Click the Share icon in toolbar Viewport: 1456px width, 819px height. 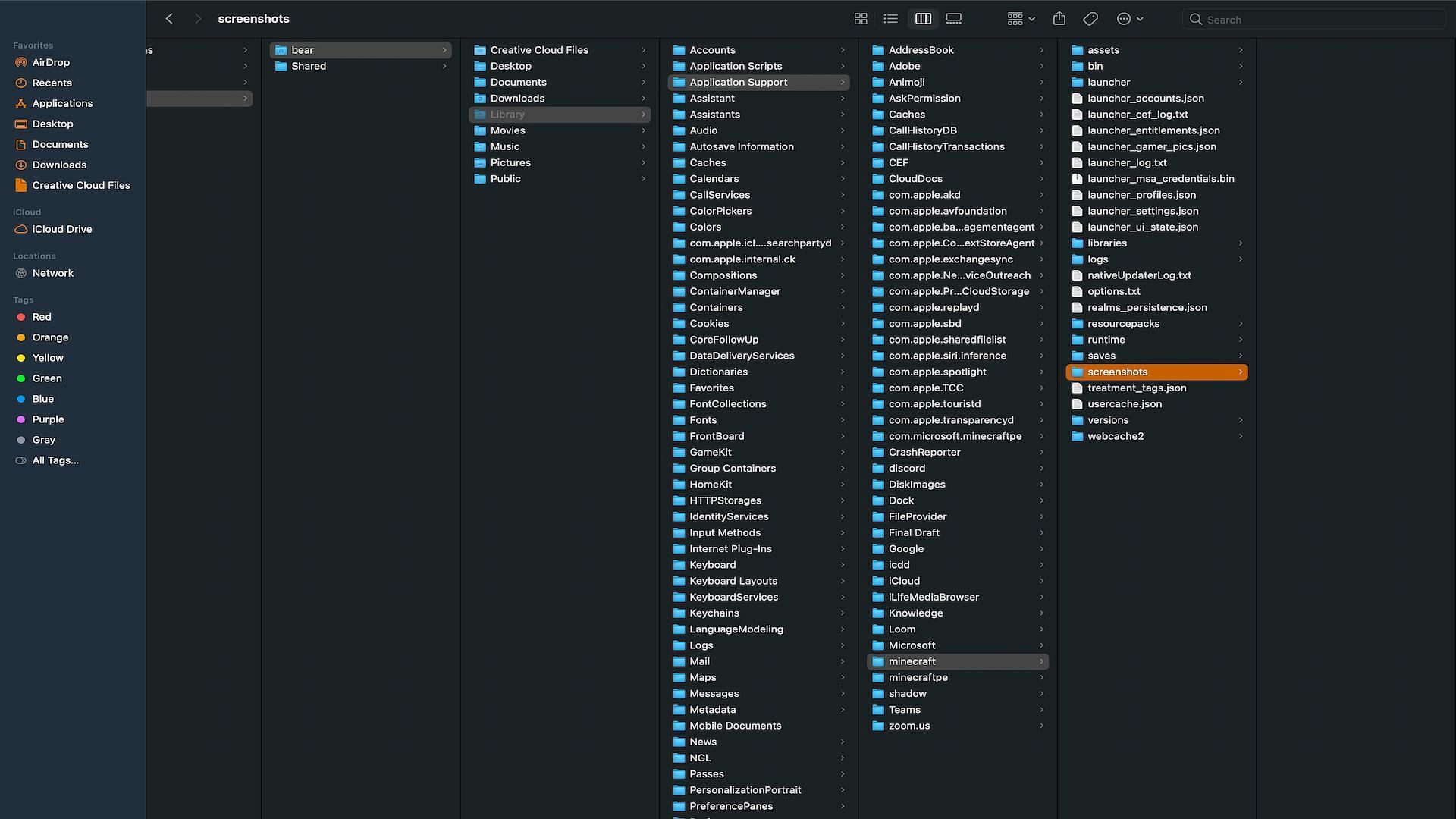pyautogui.click(x=1059, y=19)
